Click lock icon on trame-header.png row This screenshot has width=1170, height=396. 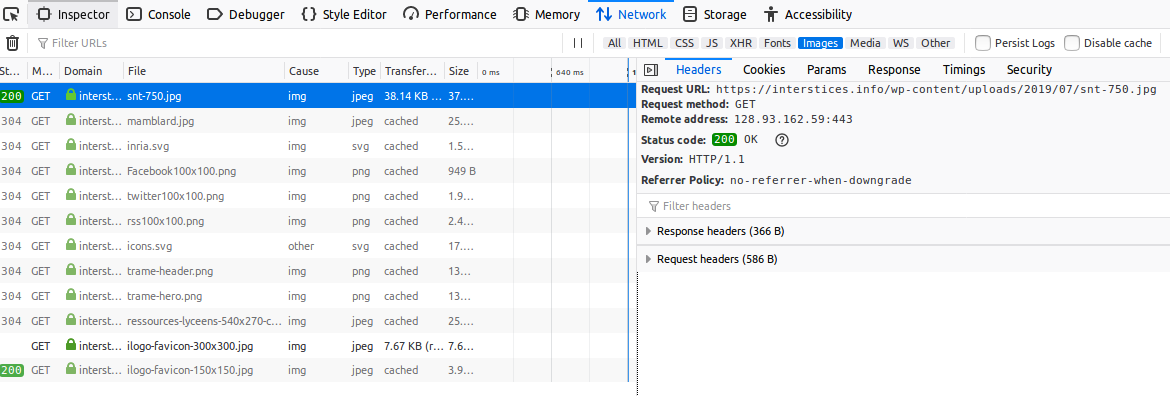coord(71,271)
